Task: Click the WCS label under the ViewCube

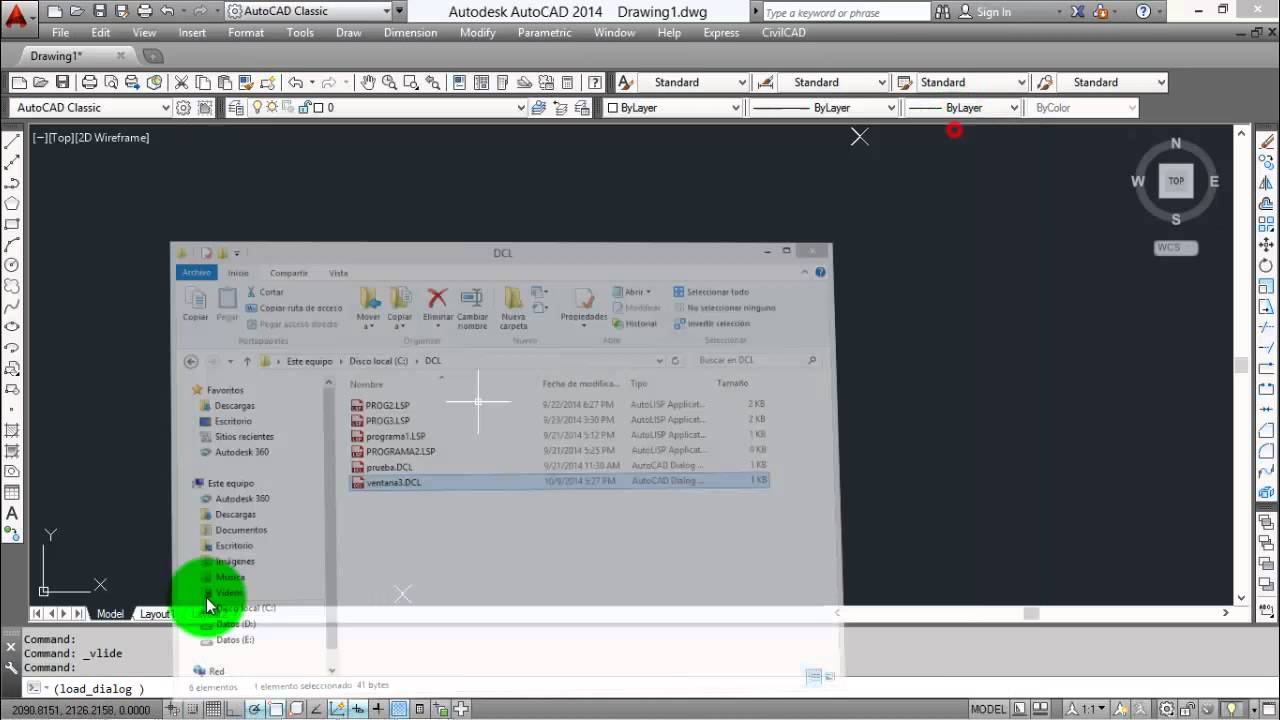Action: 1176,248
